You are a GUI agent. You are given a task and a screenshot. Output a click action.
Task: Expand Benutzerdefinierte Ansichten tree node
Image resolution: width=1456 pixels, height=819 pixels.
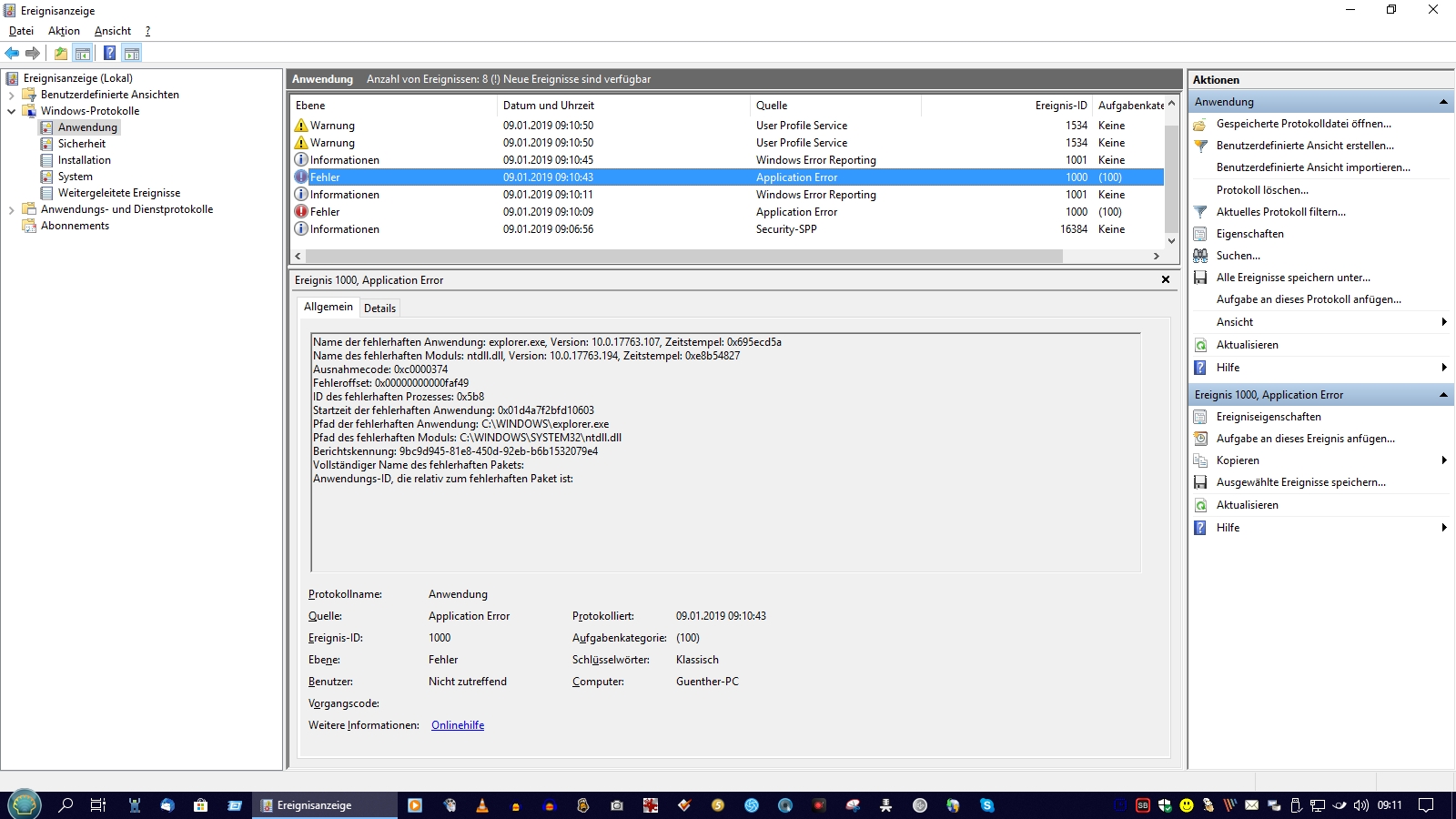tap(11, 95)
